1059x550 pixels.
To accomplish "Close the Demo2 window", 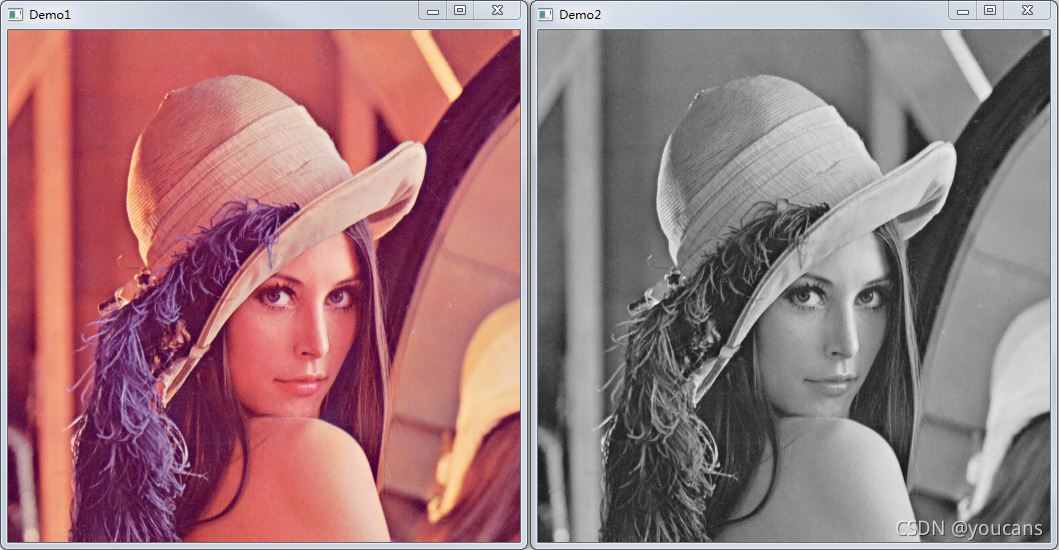I will 1027,10.
